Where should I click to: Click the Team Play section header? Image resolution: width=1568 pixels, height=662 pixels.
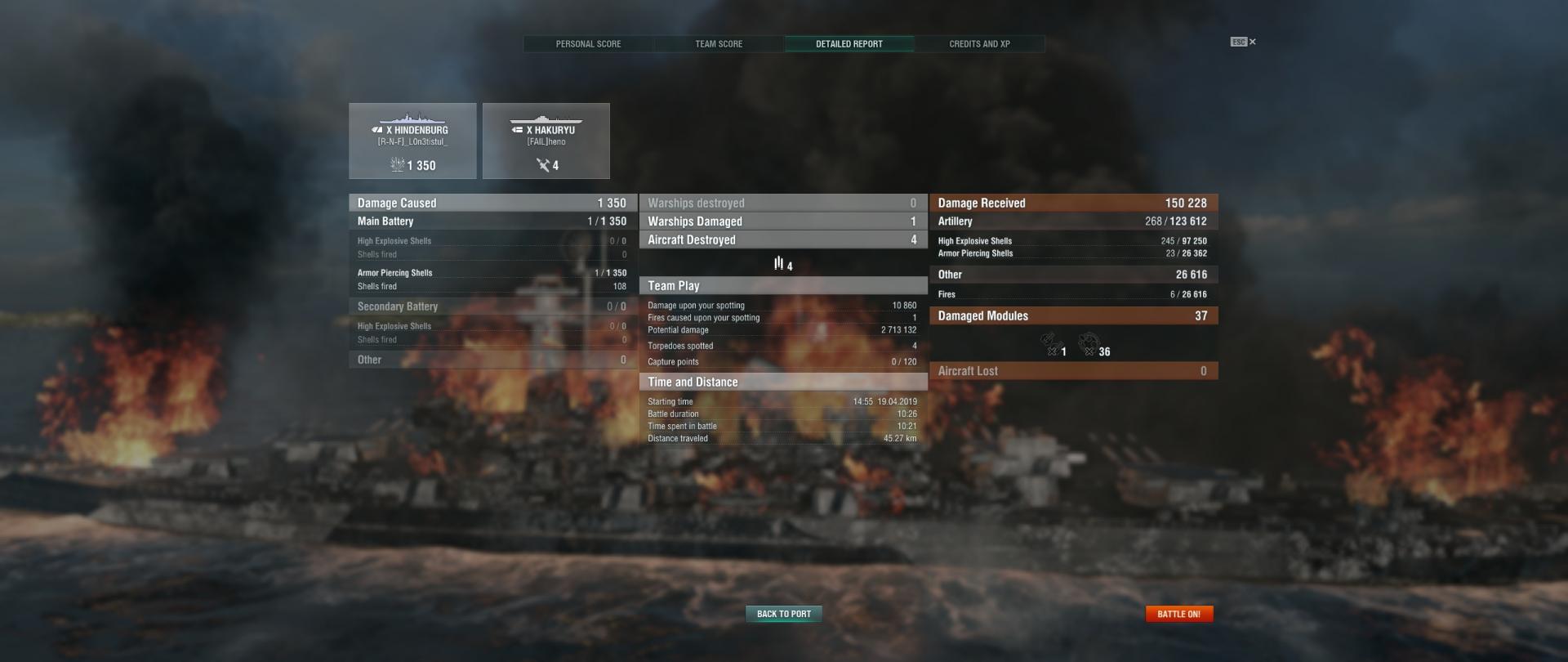pos(782,285)
